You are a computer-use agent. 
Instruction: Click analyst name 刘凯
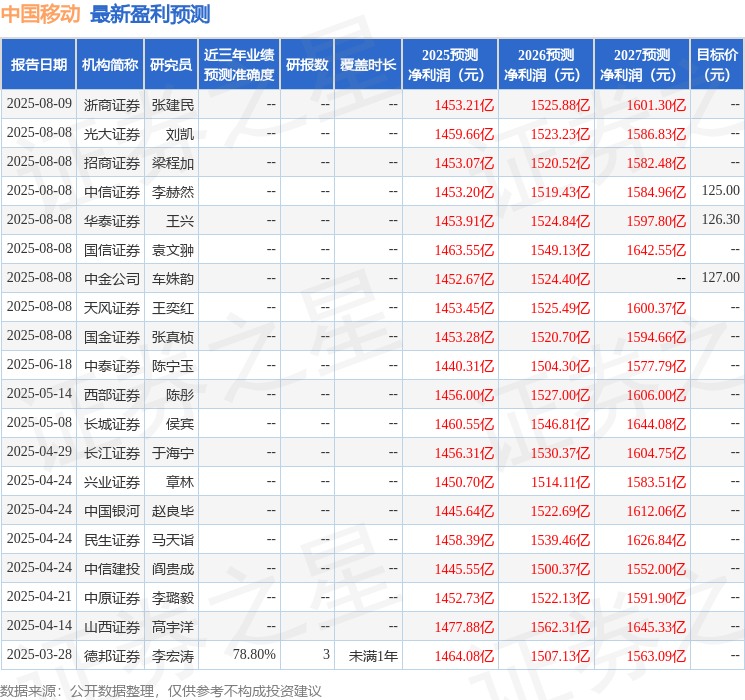[x=180, y=134]
